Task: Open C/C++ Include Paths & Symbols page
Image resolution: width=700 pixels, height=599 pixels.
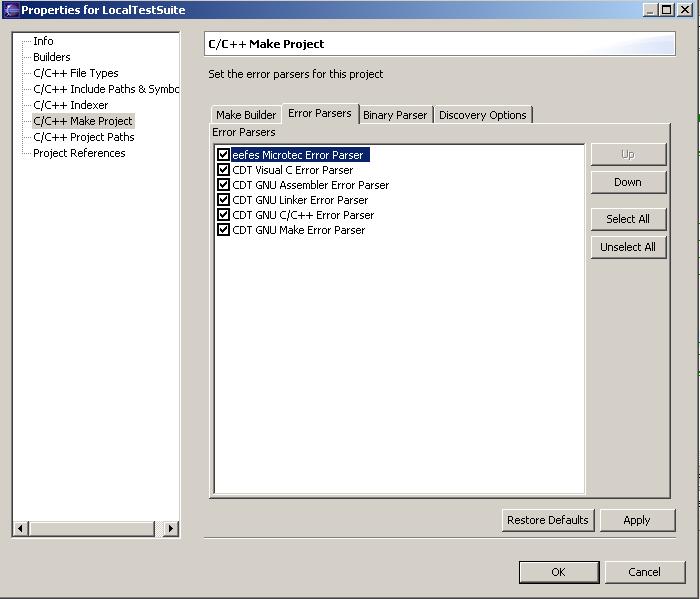Action: (x=106, y=89)
